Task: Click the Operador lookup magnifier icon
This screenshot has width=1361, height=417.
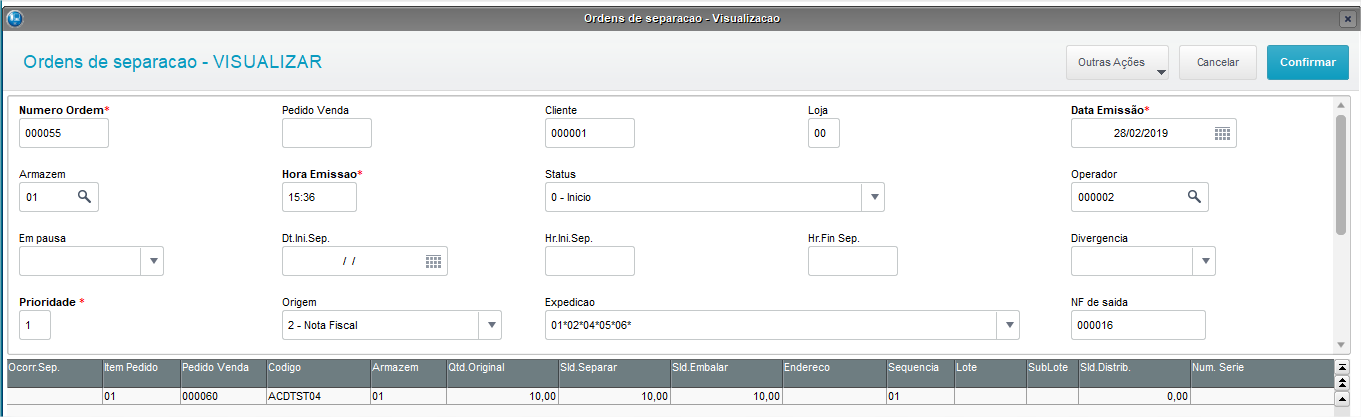Action: pyautogui.click(x=1194, y=197)
